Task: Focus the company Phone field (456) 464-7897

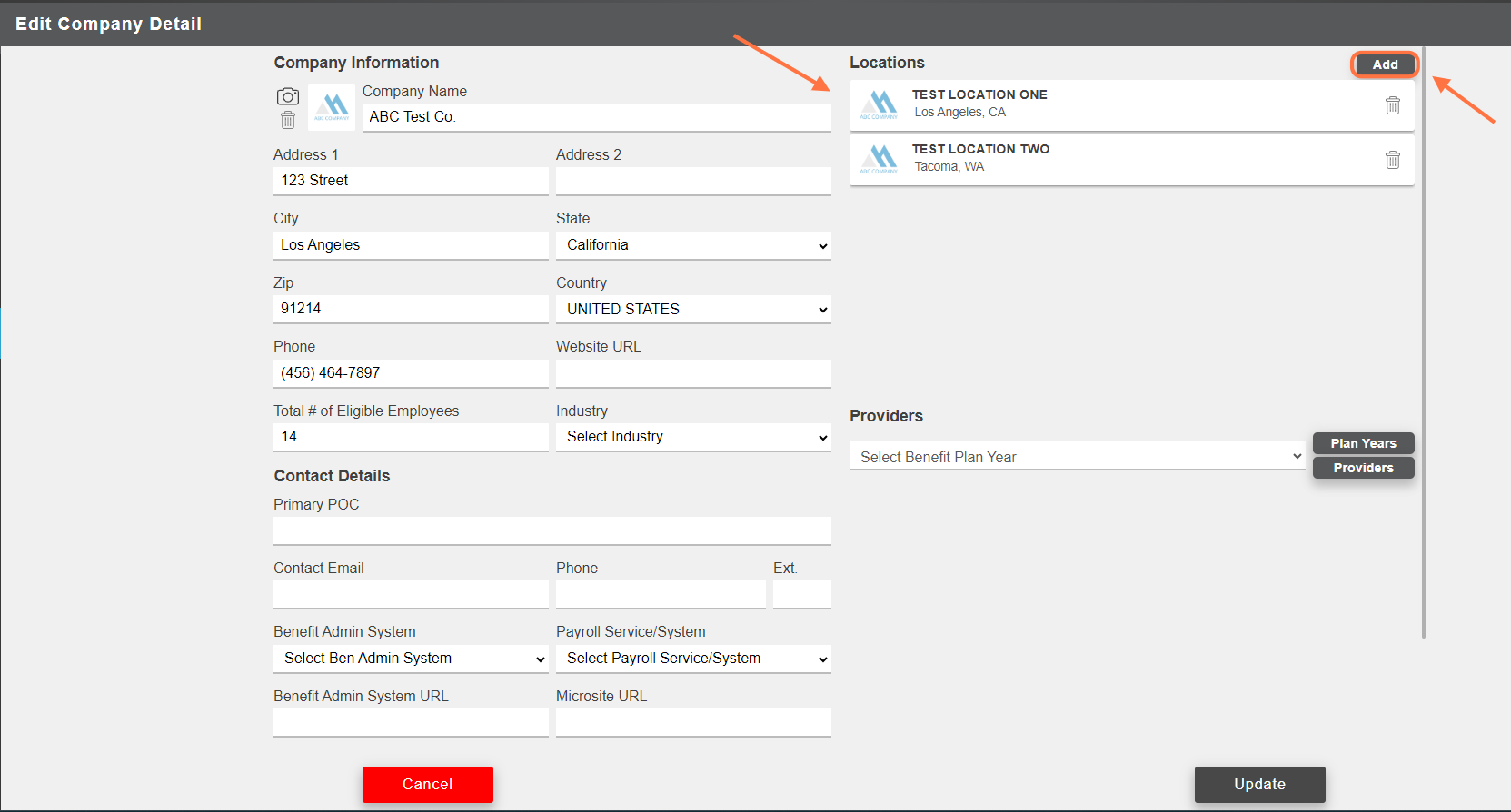Action: pyautogui.click(x=411, y=373)
